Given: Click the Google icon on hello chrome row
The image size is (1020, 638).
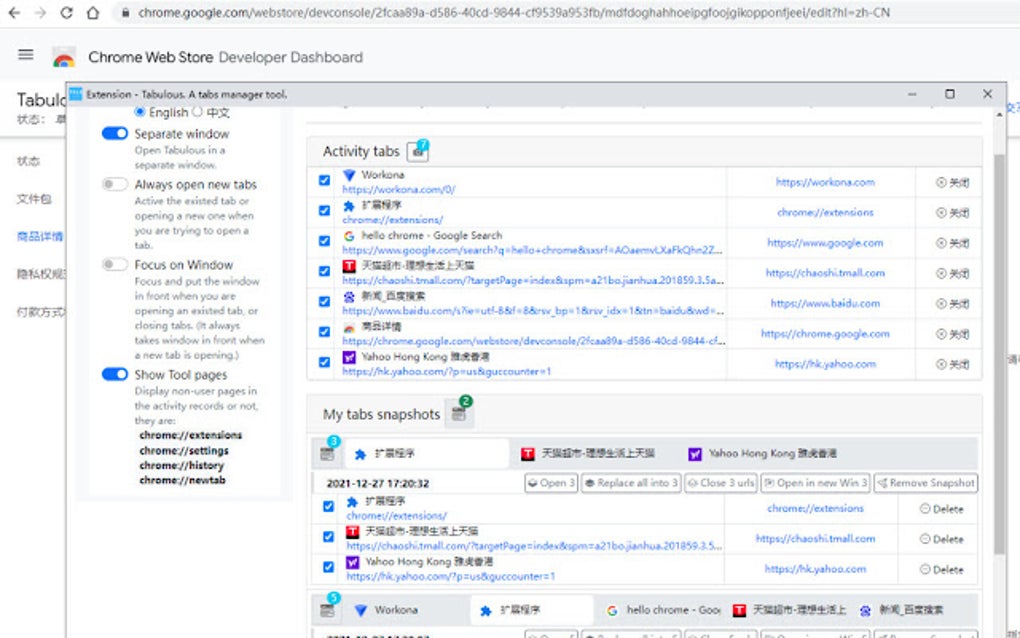Looking at the screenshot, I should point(347,236).
